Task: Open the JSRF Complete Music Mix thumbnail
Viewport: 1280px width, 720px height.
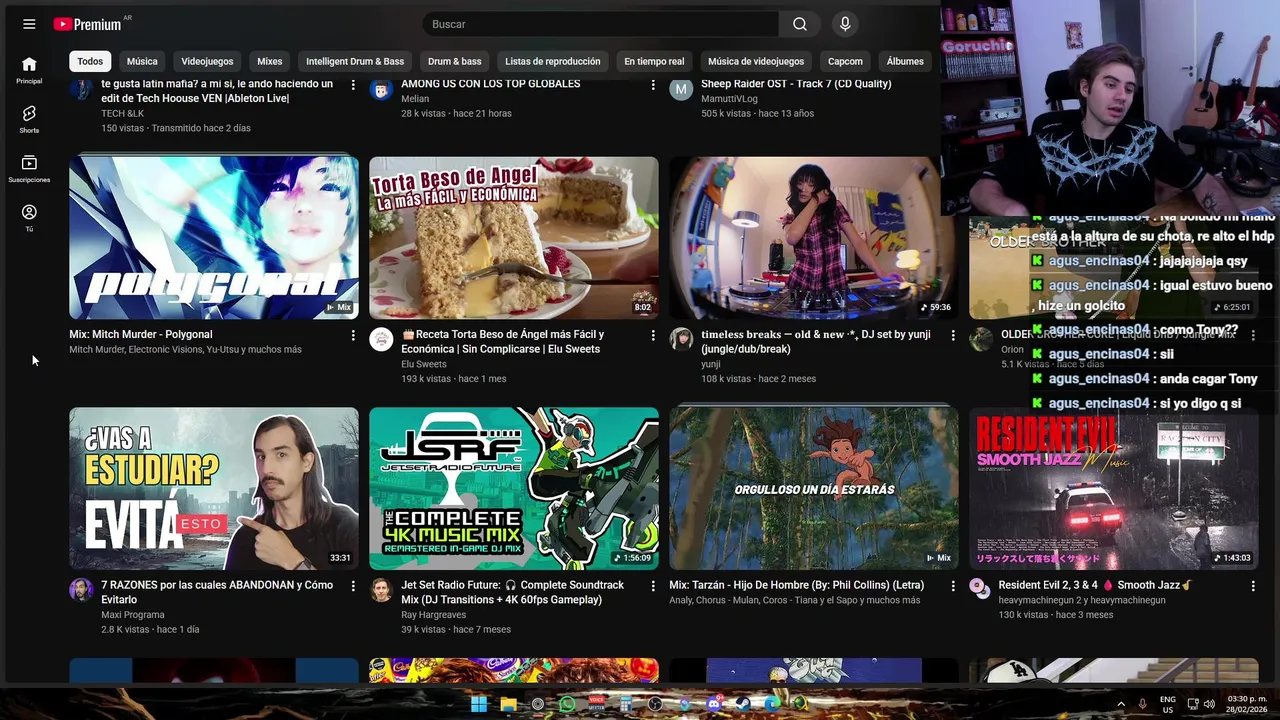Action: [x=514, y=488]
